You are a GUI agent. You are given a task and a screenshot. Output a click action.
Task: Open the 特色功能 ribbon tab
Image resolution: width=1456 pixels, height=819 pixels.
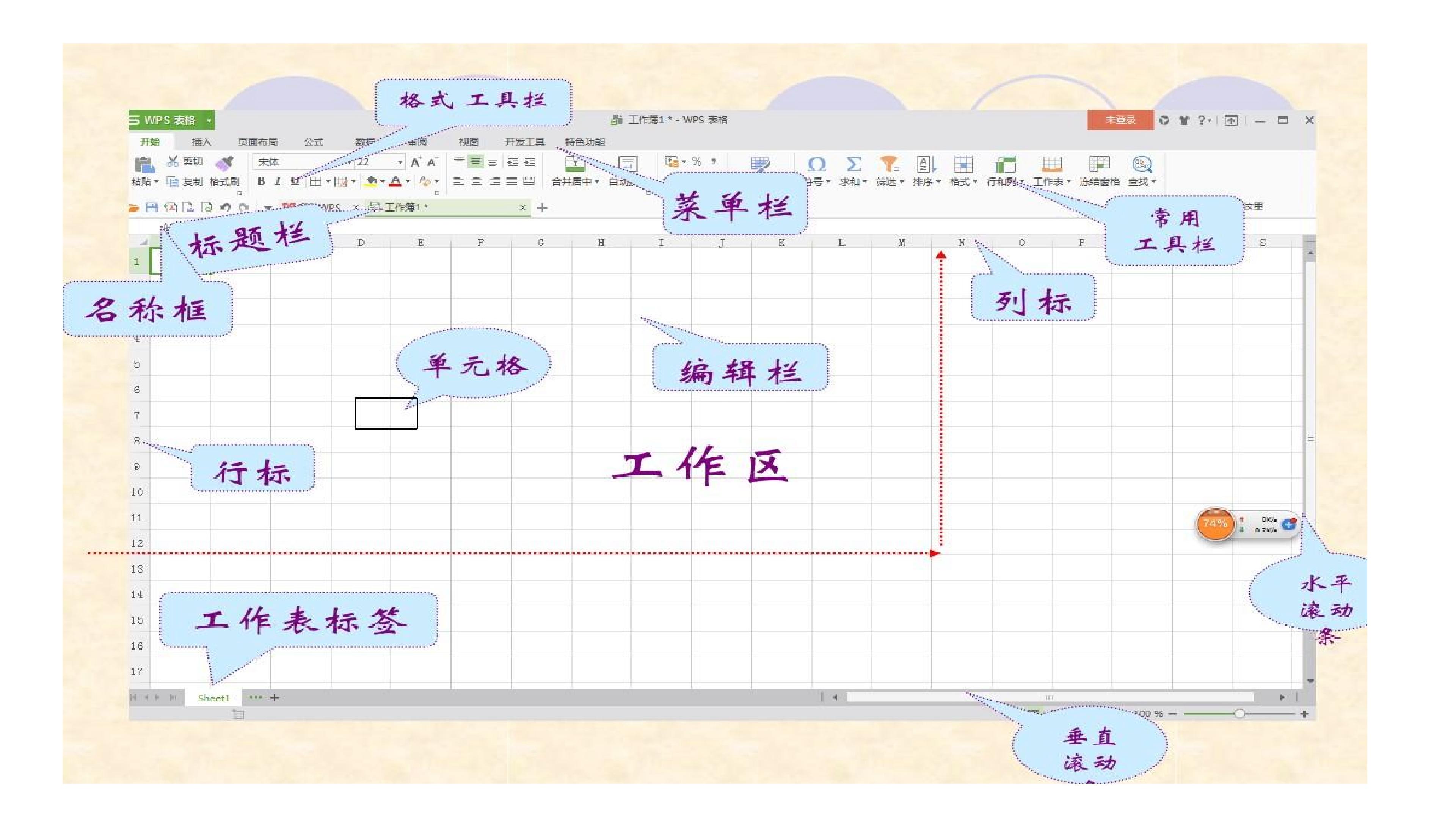[585, 142]
